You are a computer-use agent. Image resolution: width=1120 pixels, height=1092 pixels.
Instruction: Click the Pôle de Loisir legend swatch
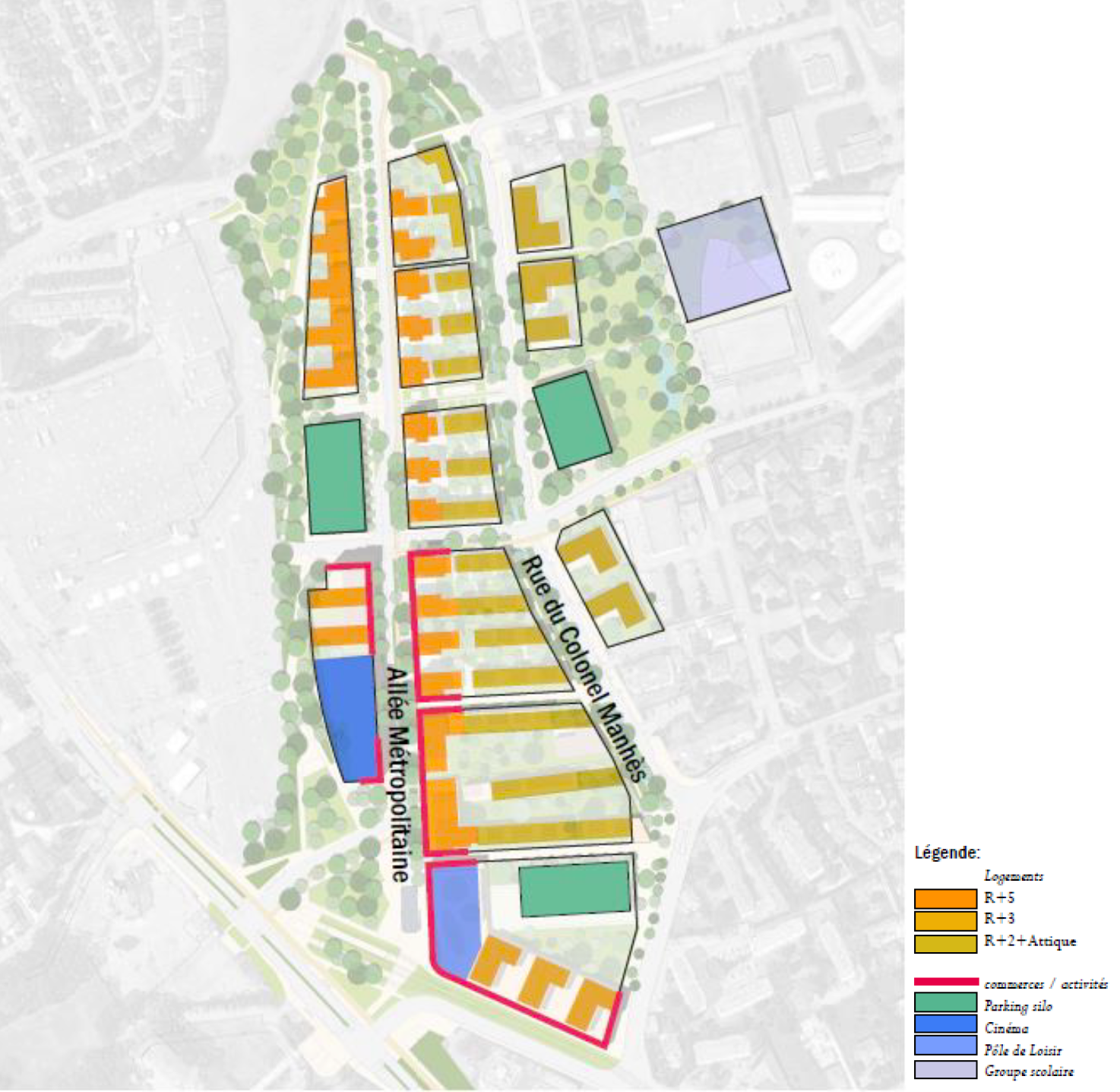click(945, 1045)
